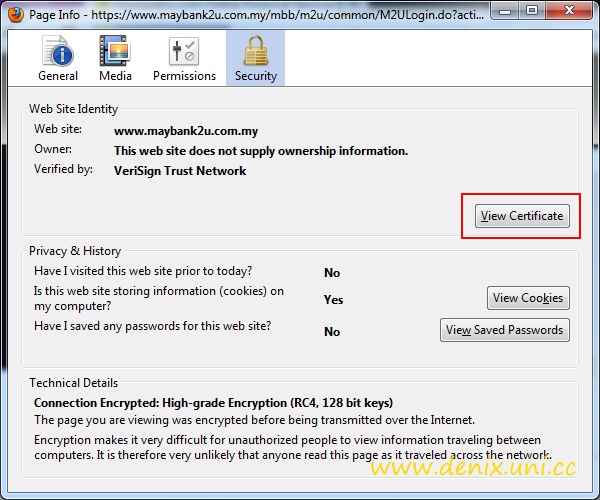Screen dimensions: 600x500
Task: Select the VeriSign Trust Network text
Action: (180, 171)
